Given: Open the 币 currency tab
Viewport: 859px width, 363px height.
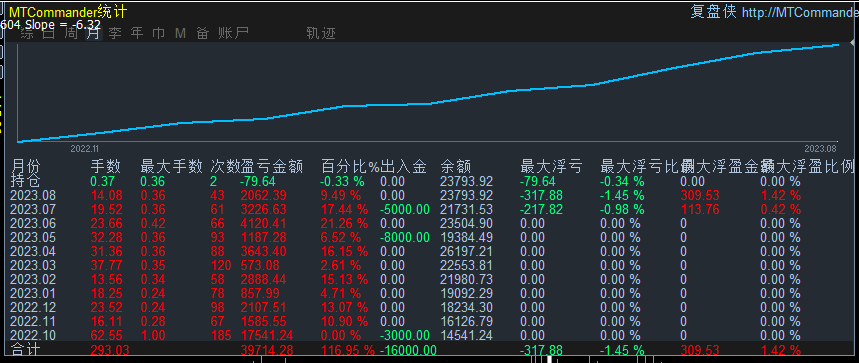Looking at the screenshot, I should click(x=159, y=33).
